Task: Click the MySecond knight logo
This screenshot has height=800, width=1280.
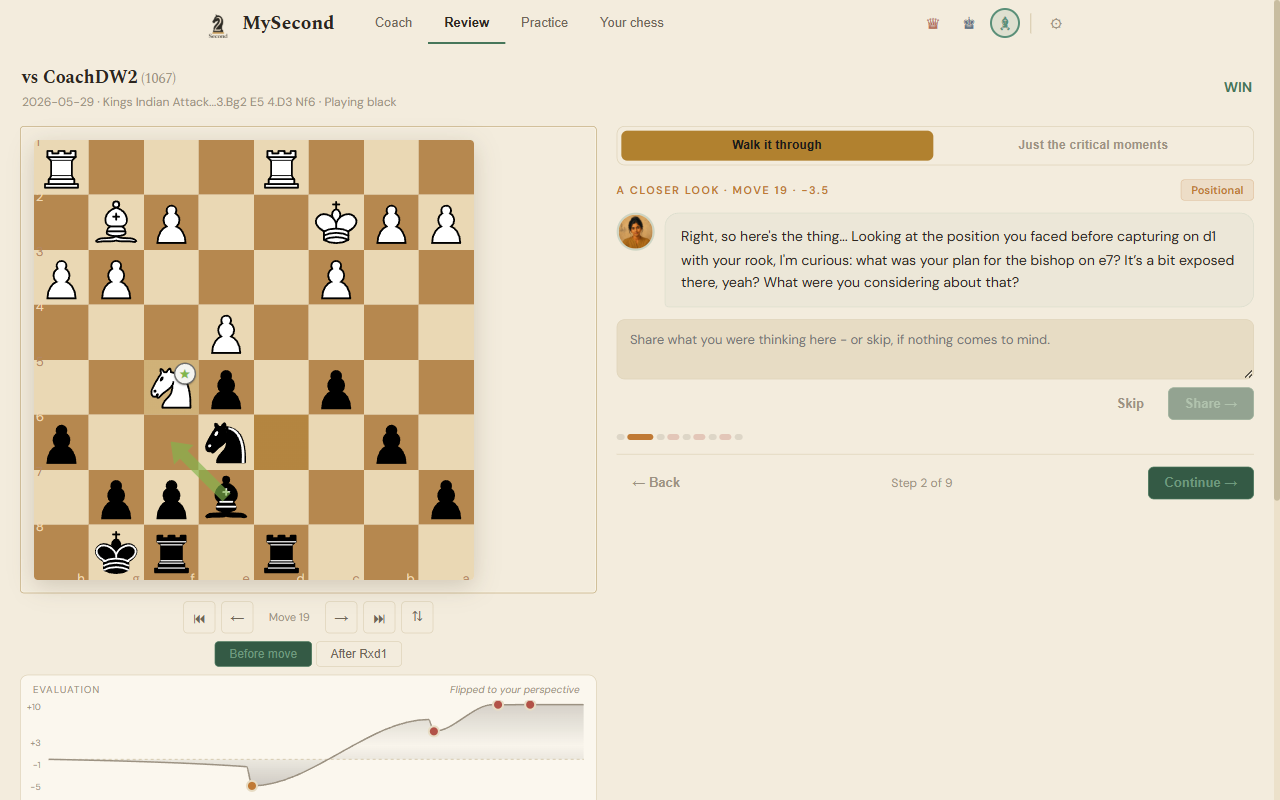Action: point(218,25)
